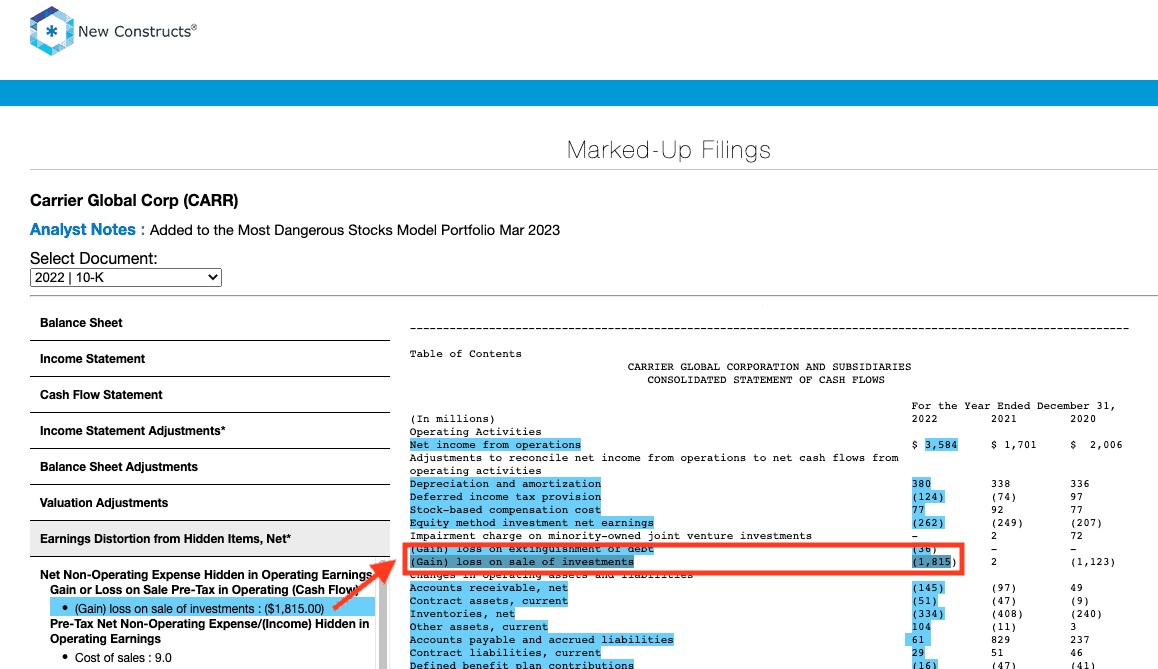Viewport: 1158px width, 669px height.
Task: Click the Marked-Up Filings page title
Action: pos(668,150)
